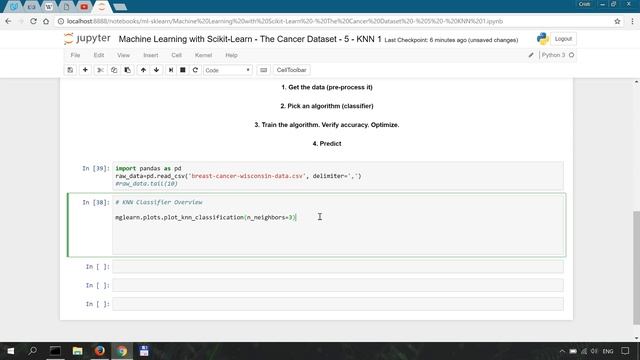Open Windows Start menu
The height and width of the screenshot is (360, 640).
[x=11, y=351]
